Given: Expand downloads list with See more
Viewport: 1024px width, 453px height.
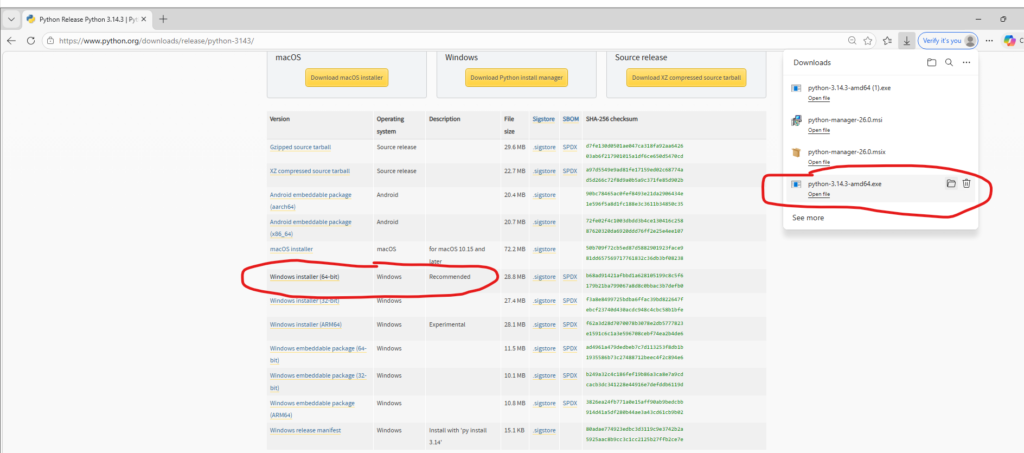Looking at the screenshot, I should [x=808, y=217].
